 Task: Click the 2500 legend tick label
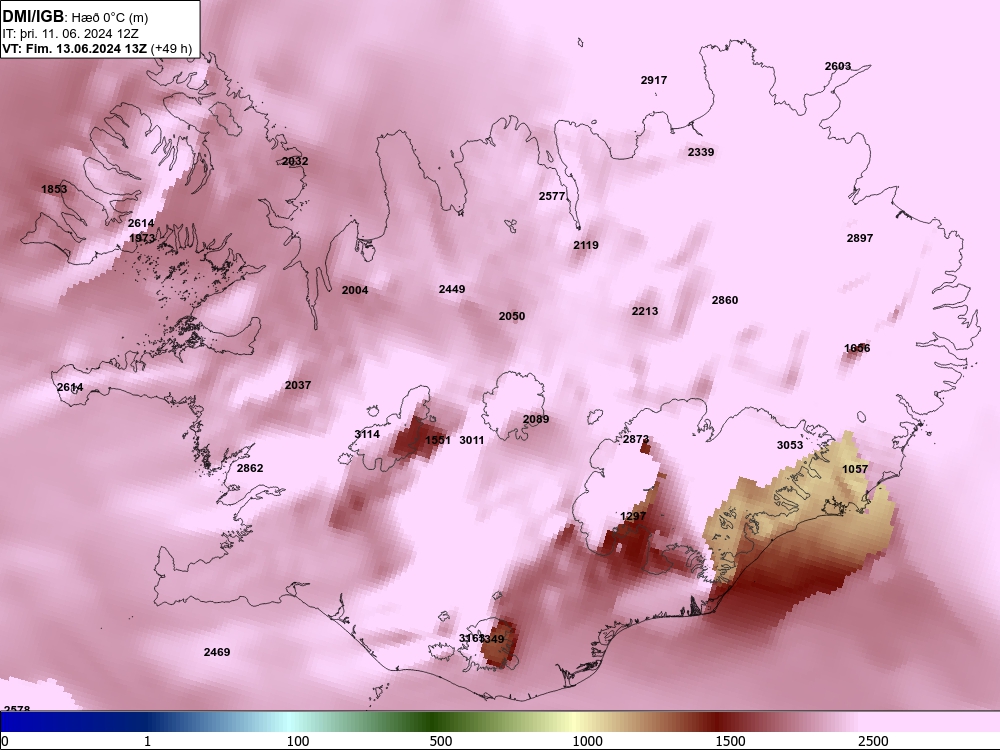point(874,742)
